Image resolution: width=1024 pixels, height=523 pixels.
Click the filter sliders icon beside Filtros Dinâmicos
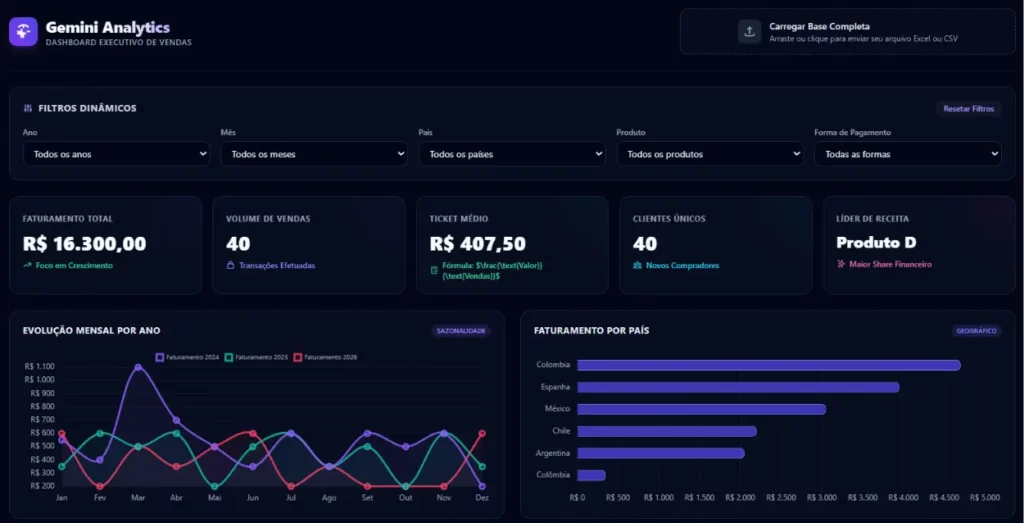pyautogui.click(x=27, y=108)
